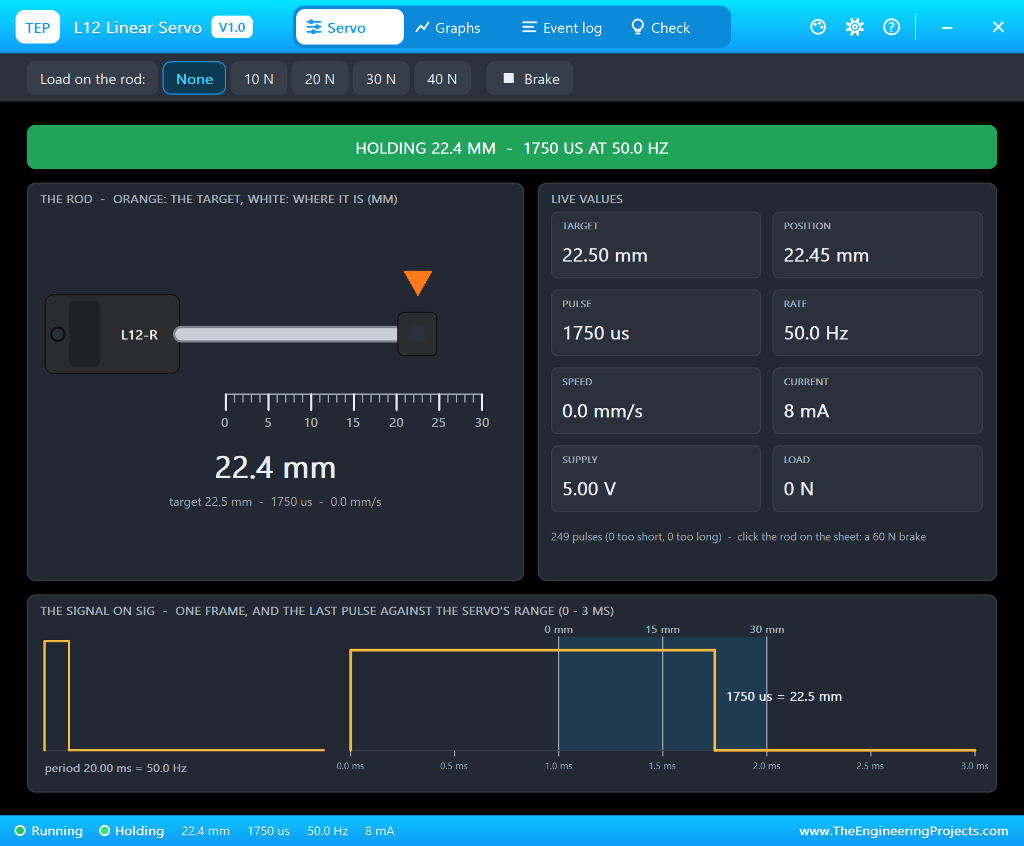The height and width of the screenshot is (846, 1024).
Task: Click the large 22.4 mm position readout
Action: coord(276,468)
